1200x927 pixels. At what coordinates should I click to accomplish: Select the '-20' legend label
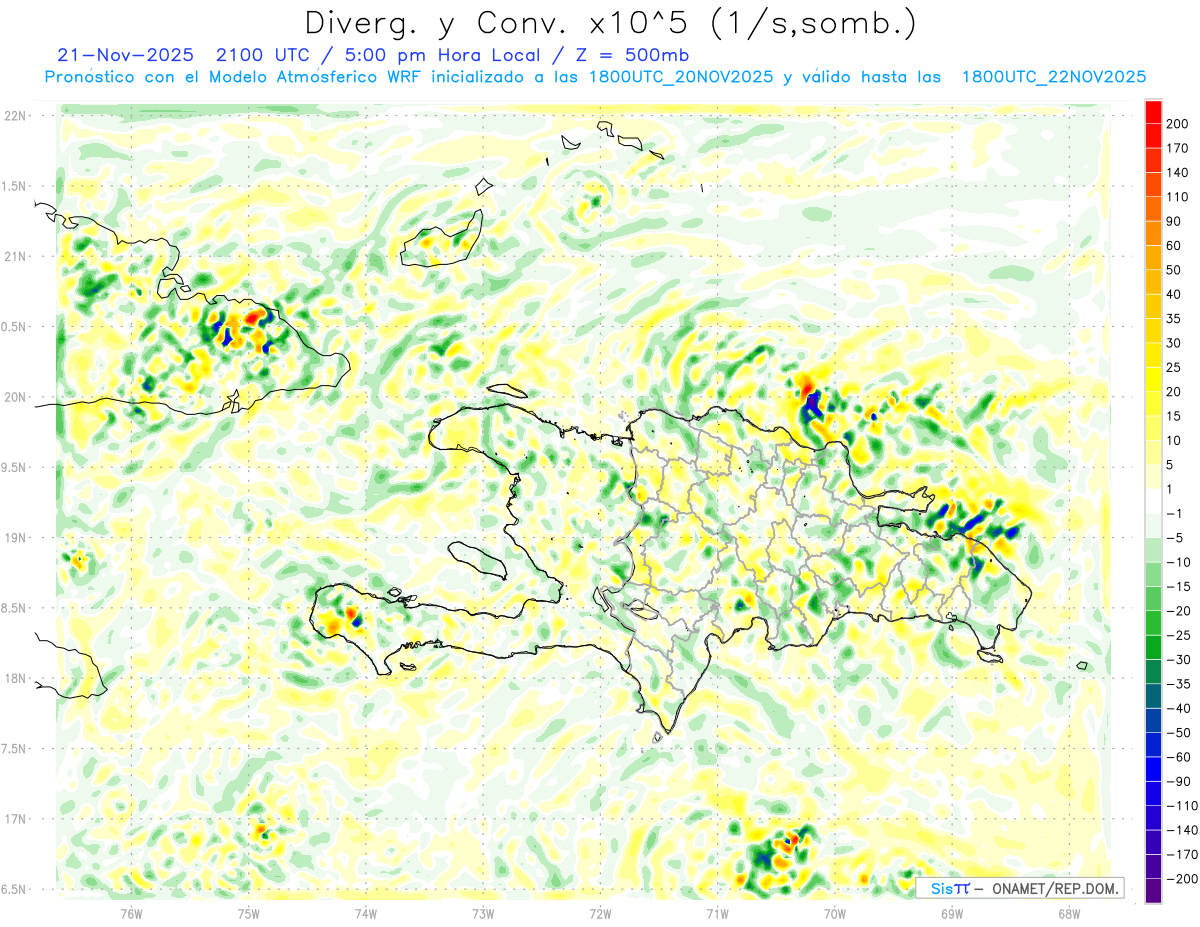1181,611
